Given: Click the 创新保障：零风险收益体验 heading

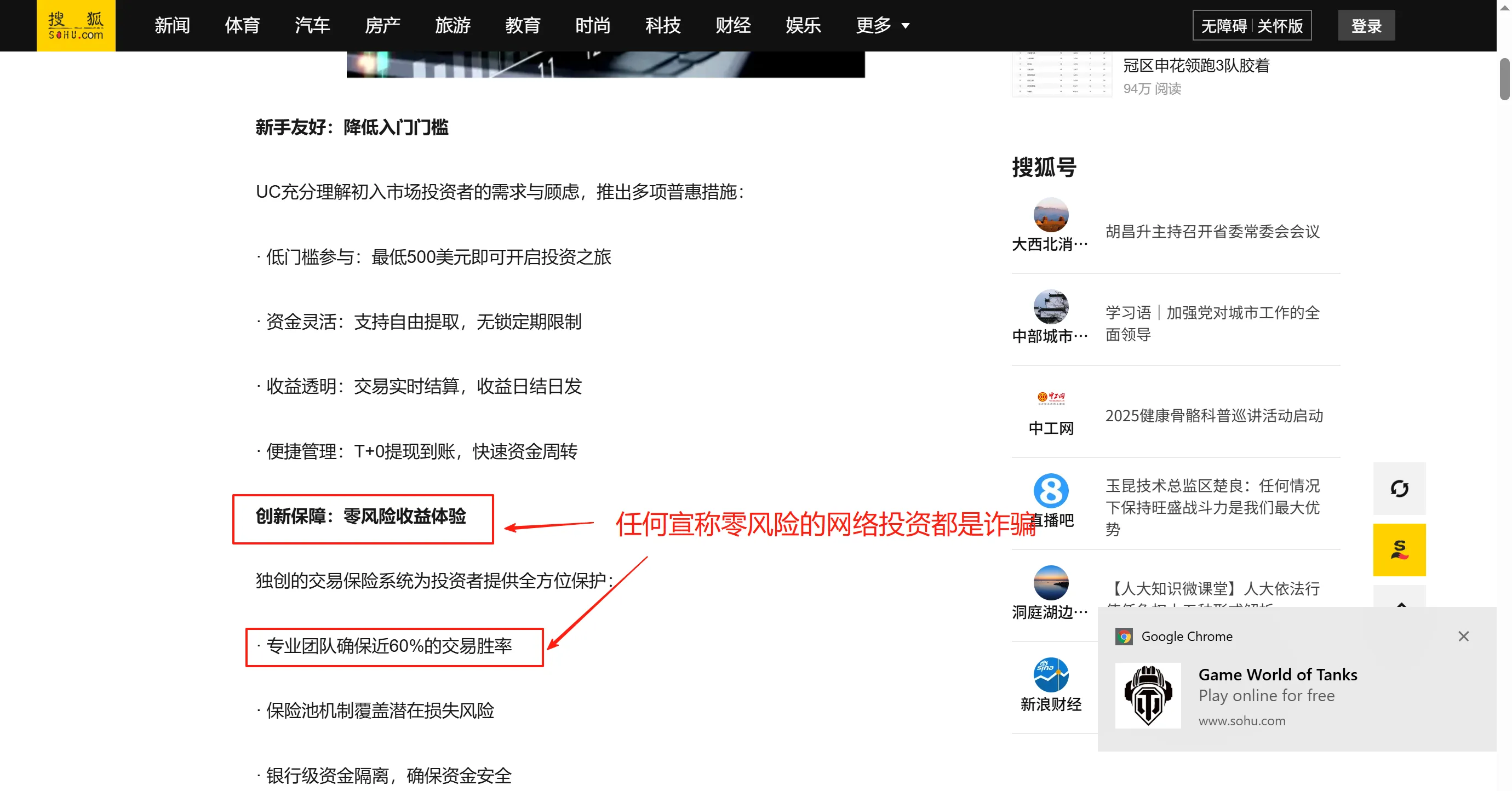Looking at the screenshot, I should tap(360, 517).
